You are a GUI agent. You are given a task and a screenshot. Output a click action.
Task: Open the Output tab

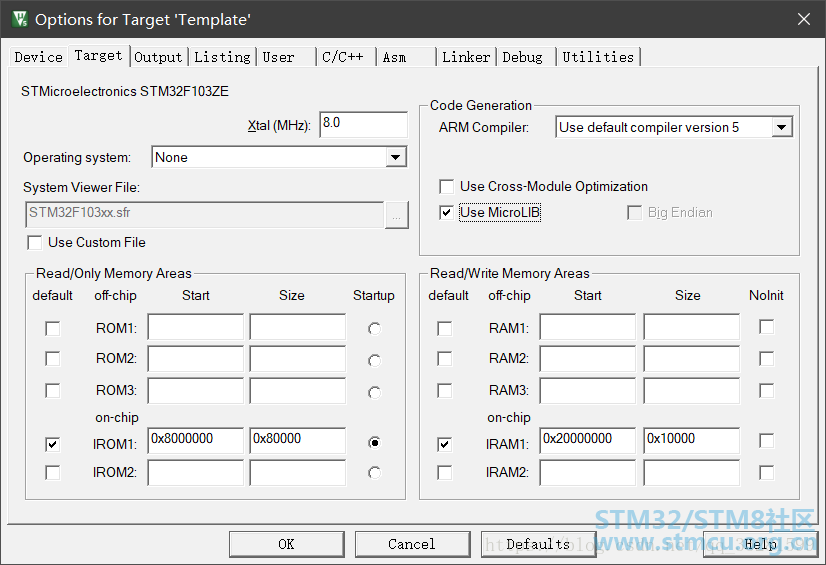click(158, 57)
